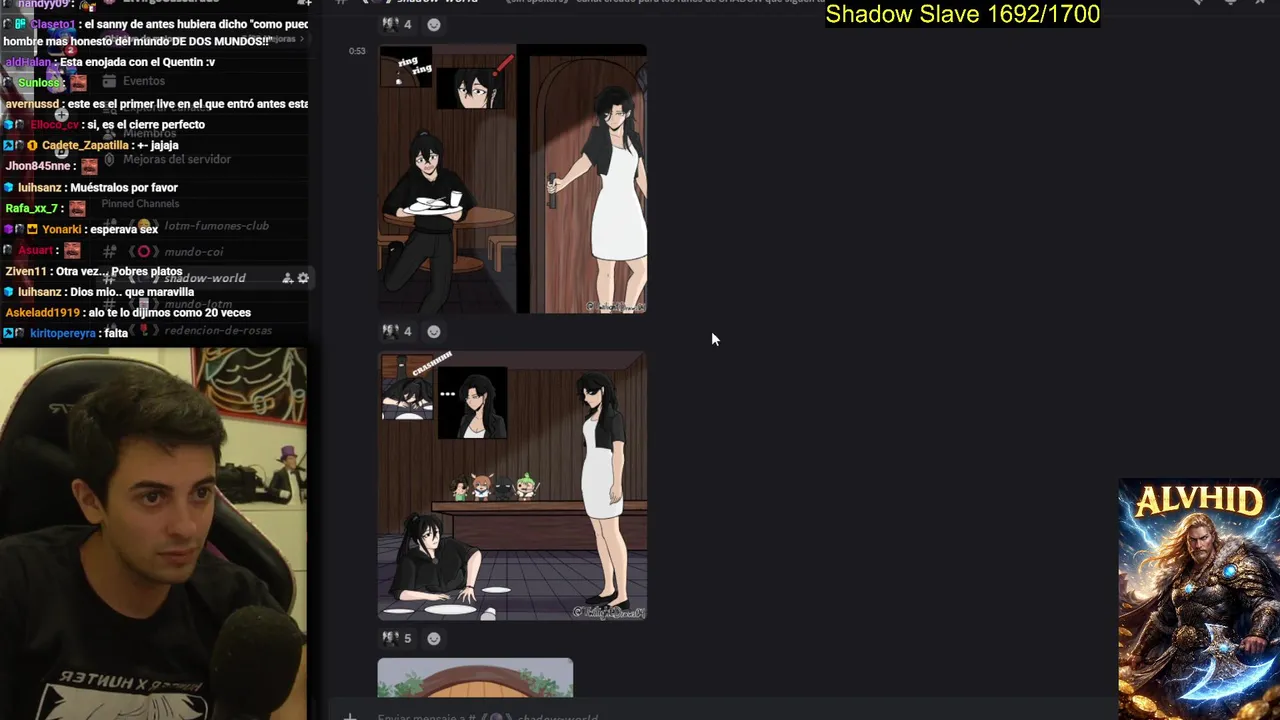Click the Shadow Slave 1692/1700 counter text
1280x720 pixels.
coord(962,14)
